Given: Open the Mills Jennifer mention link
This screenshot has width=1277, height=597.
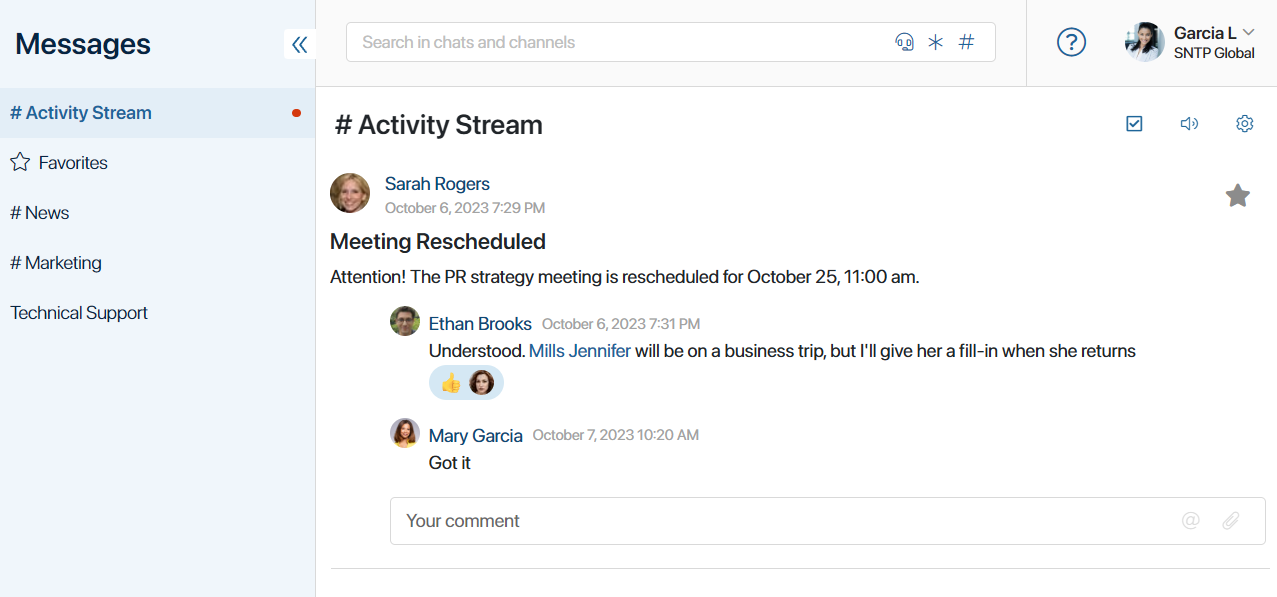Looking at the screenshot, I should pyautogui.click(x=580, y=351).
